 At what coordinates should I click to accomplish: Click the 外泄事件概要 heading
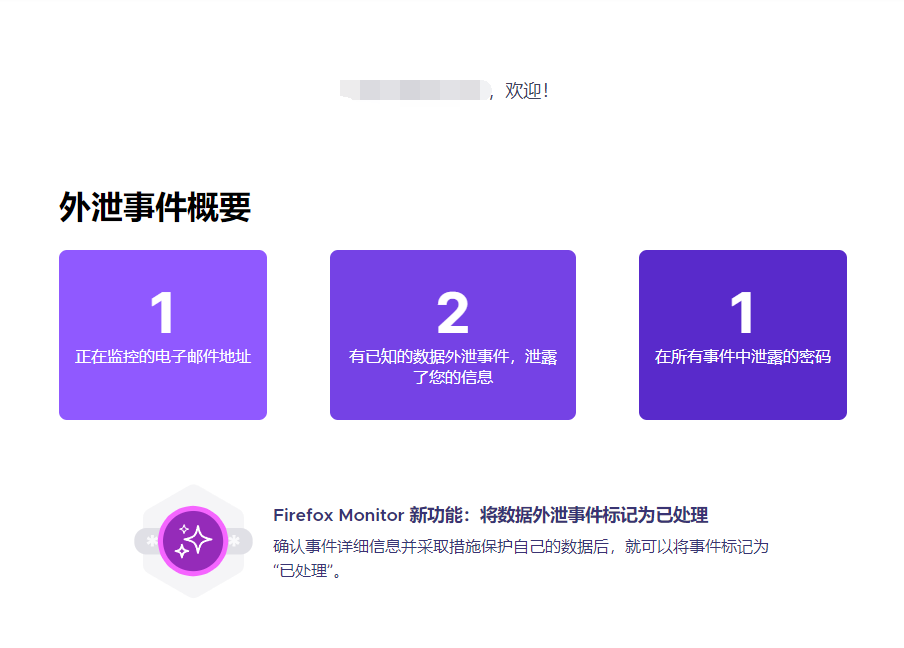155,207
